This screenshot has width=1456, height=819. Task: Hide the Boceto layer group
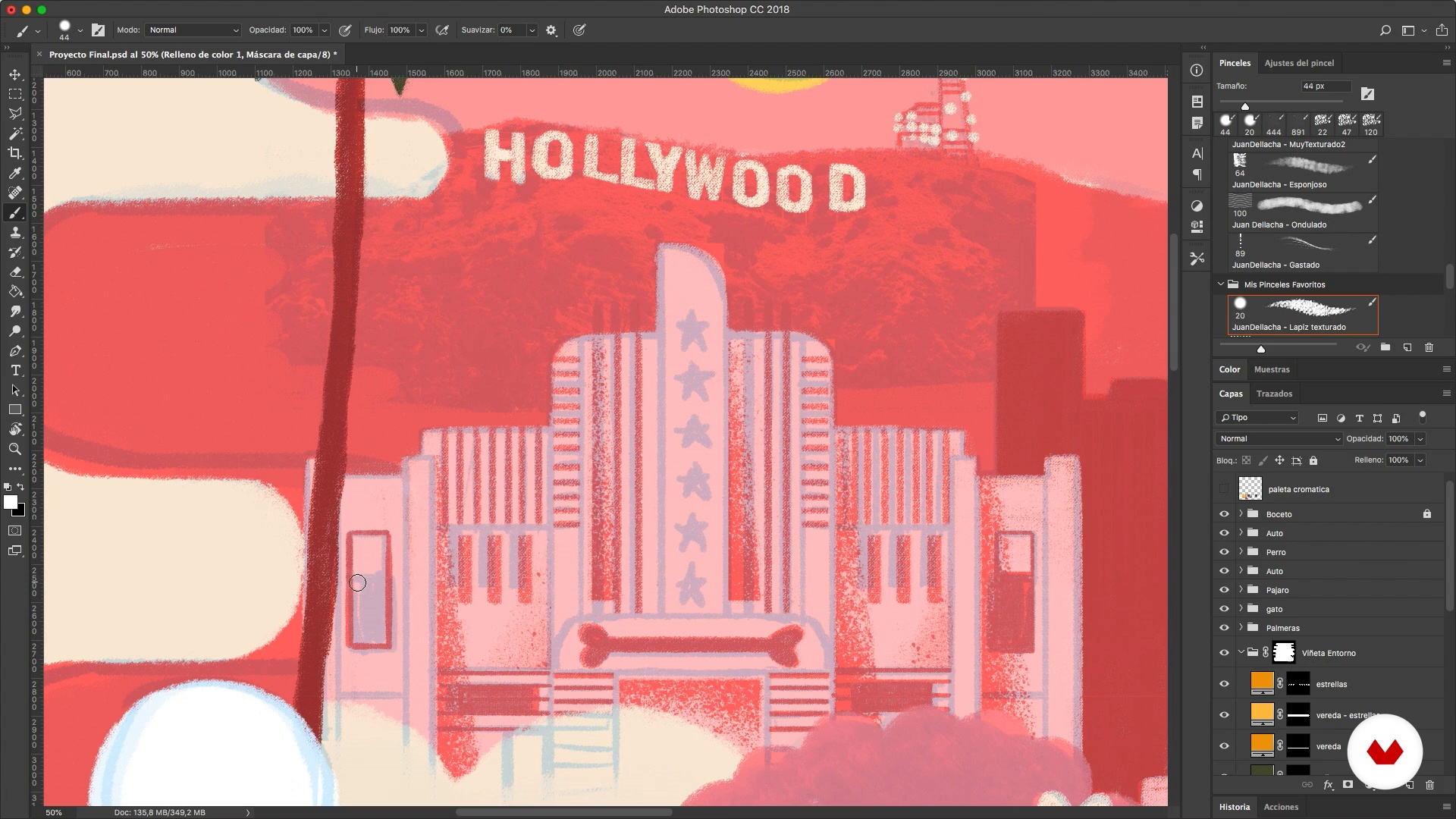point(1224,514)
